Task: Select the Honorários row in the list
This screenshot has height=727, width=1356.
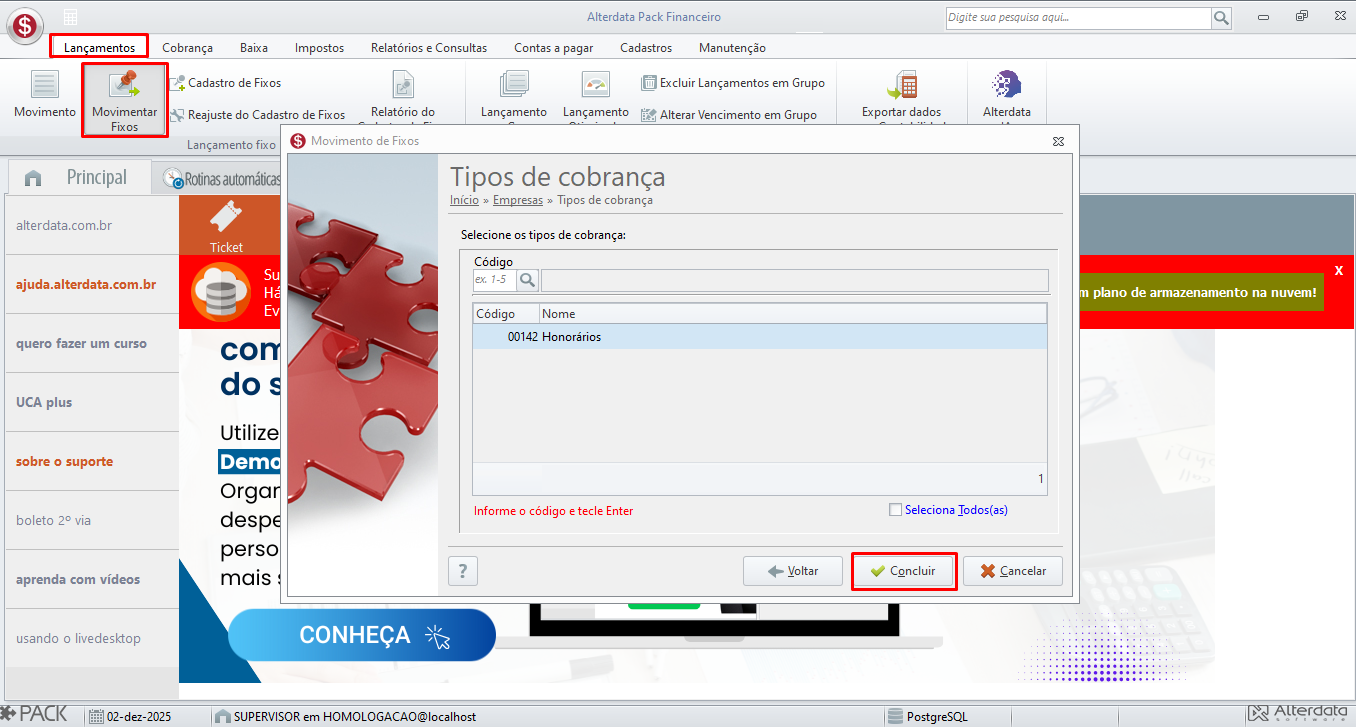Action: 758,337
